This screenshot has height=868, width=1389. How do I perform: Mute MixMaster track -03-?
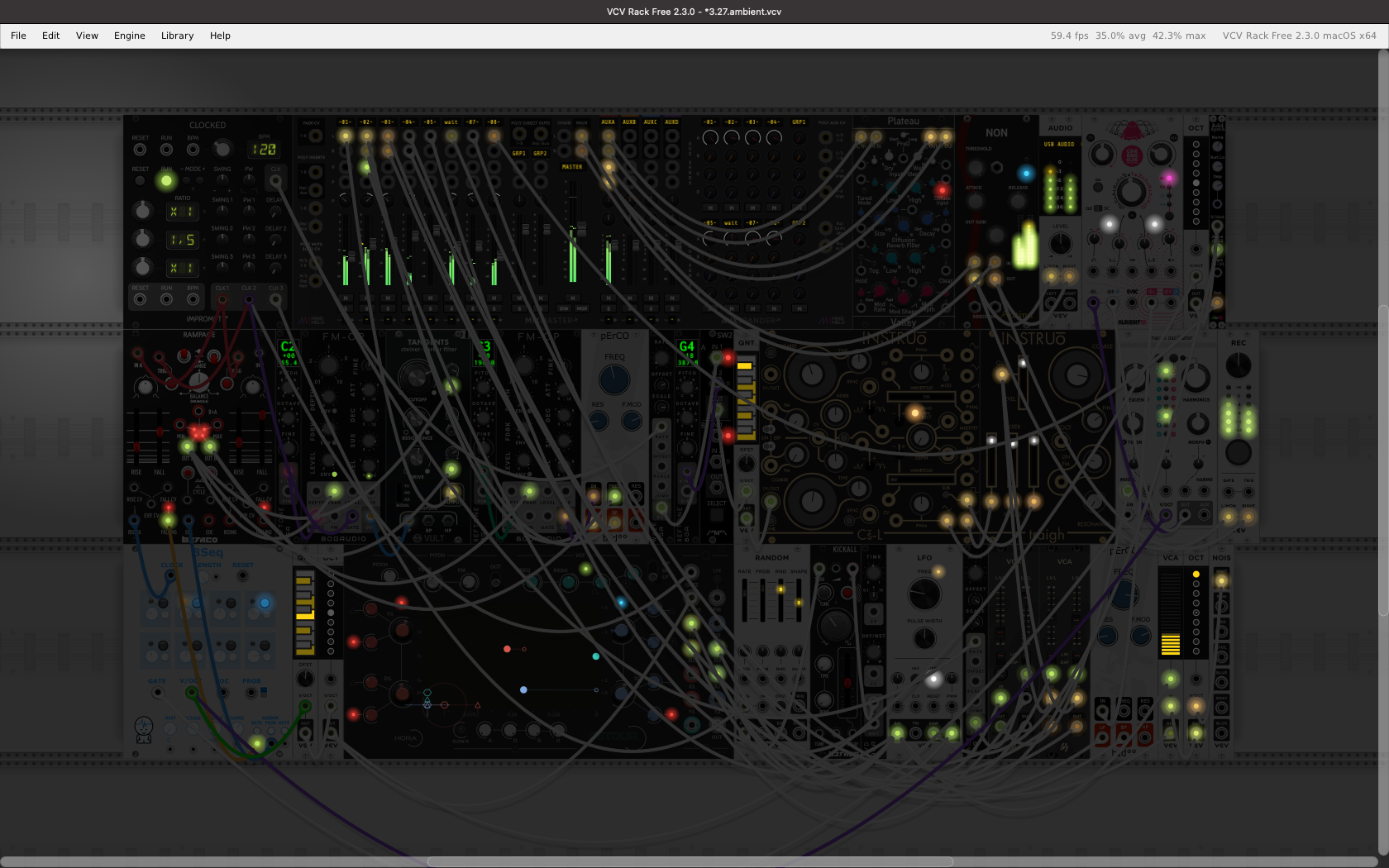pos(388,298)
